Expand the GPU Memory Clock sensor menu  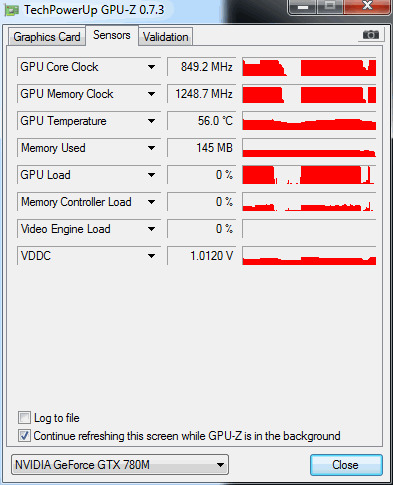[x=151, y=94]
